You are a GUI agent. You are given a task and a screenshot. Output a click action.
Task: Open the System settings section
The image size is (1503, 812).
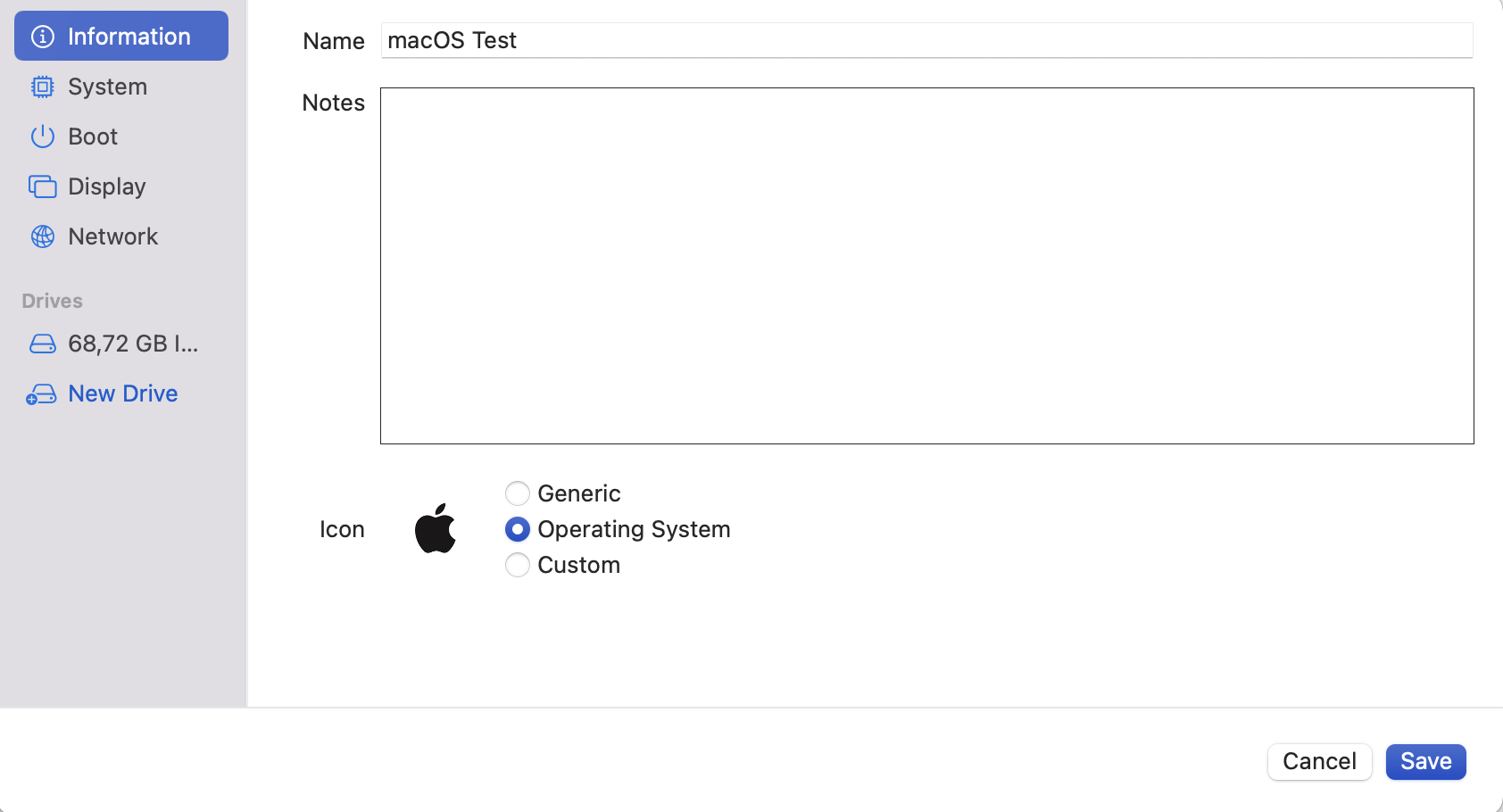coord(107,86)
